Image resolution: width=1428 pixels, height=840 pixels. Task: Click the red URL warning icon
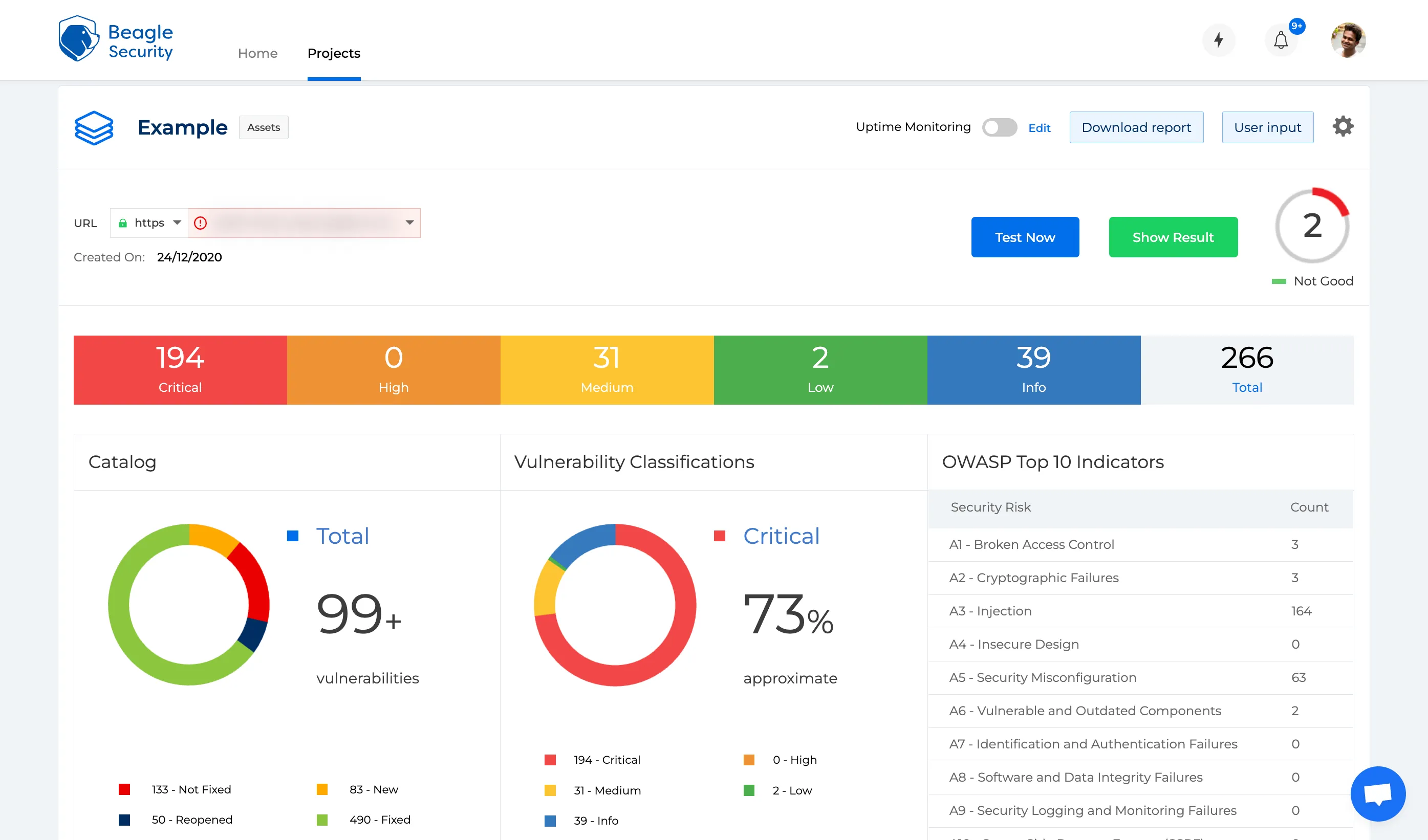(x=200, y=223)
